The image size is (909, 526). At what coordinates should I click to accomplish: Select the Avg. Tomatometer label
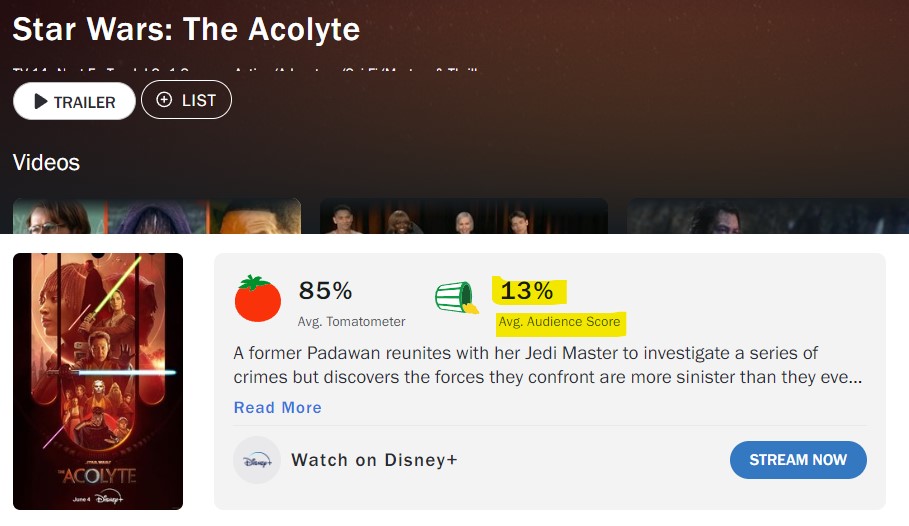coord(351,322)
